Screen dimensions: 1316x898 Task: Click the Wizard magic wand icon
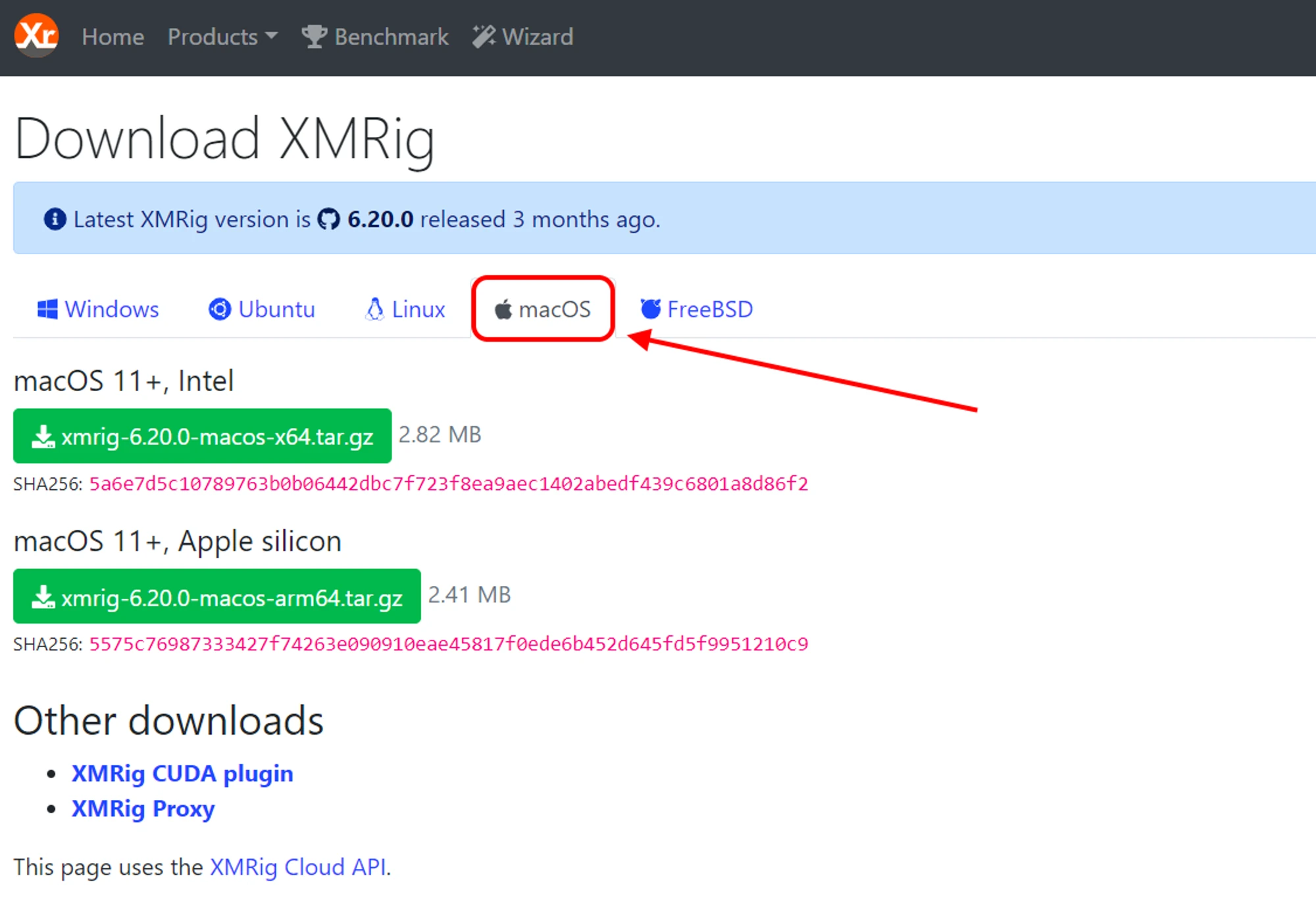tap(484, 37)
